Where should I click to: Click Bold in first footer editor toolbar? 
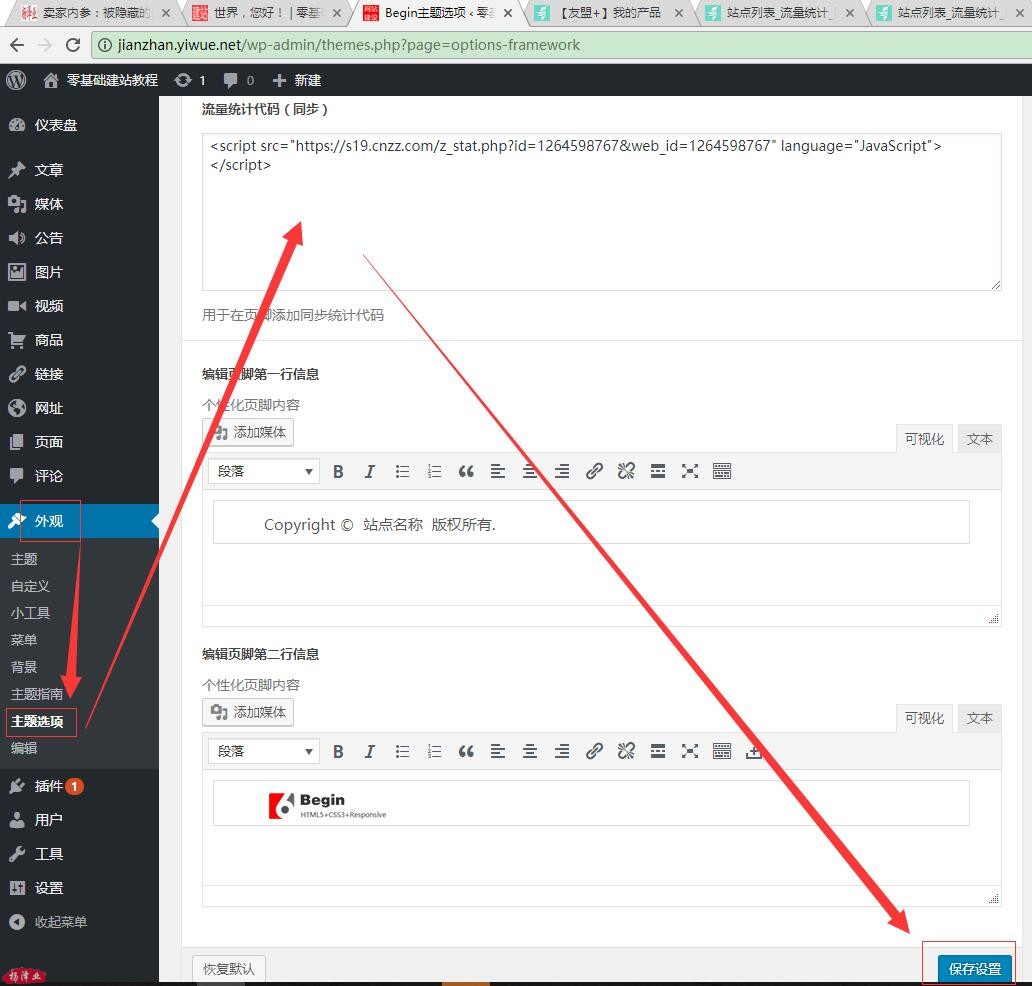[338, 471]
